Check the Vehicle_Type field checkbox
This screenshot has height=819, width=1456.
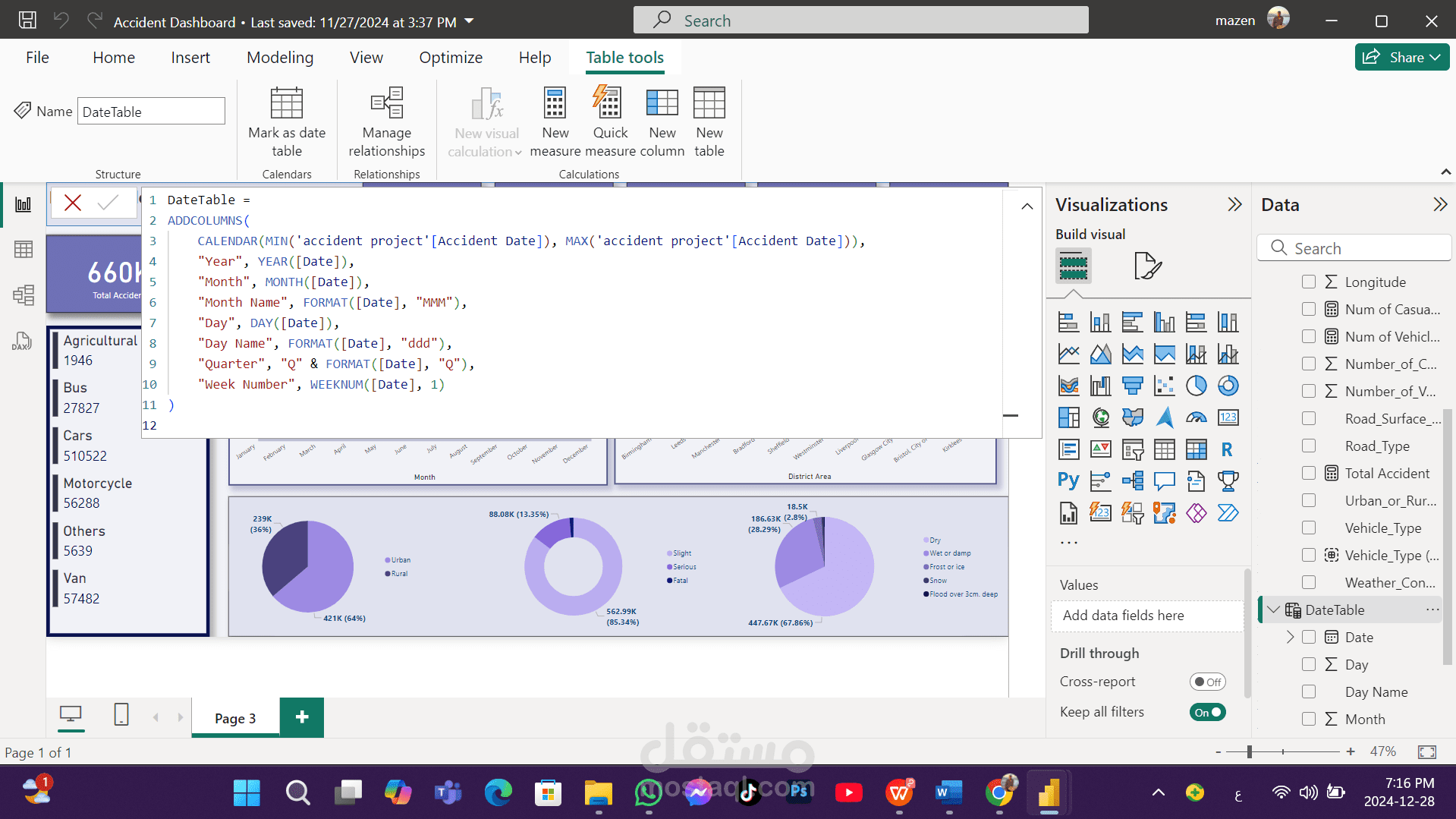coord(1308,528)
